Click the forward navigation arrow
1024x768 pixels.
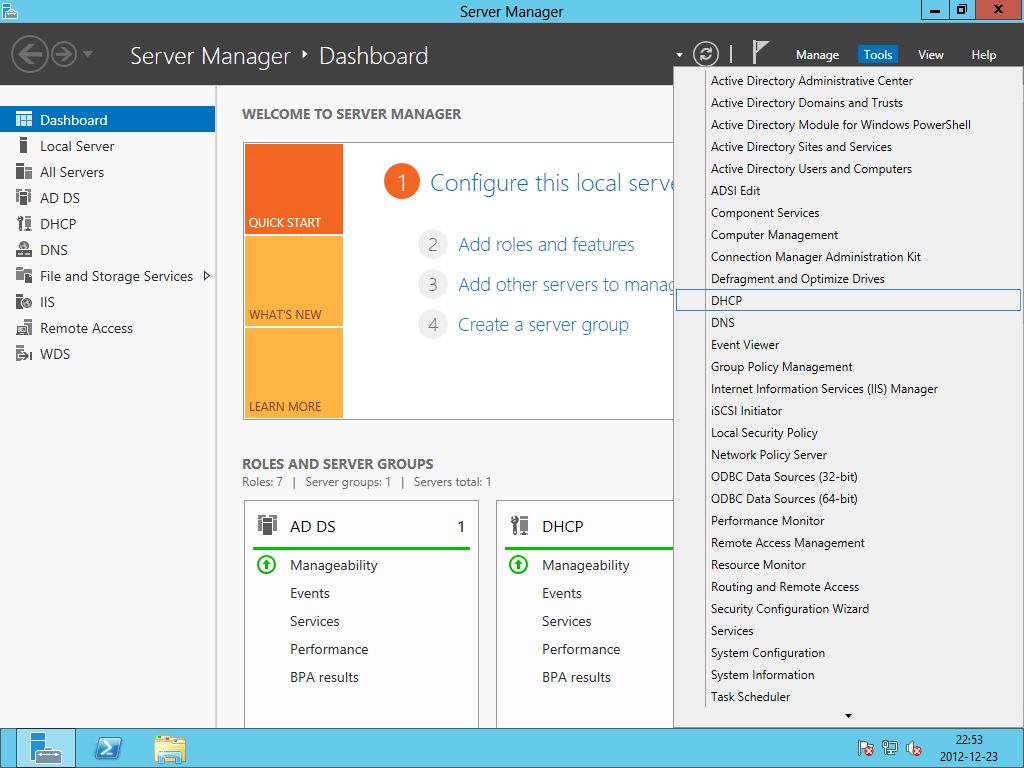[x=64, y=54]
